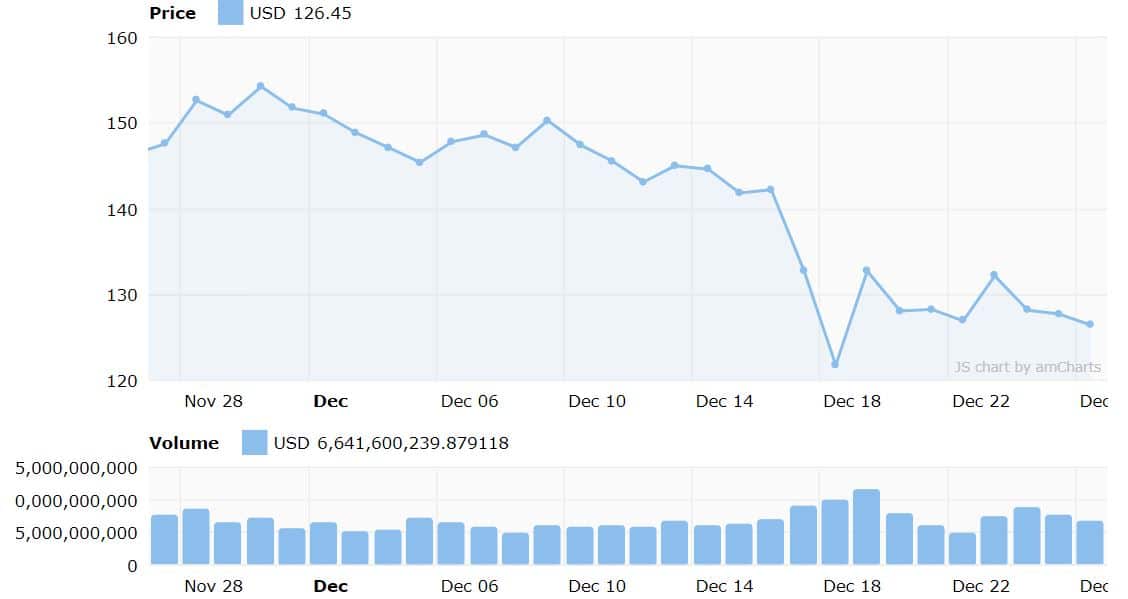Toggle the Volume legend blue marker
This screenshot has width=1128, height=599.
click(254, 442)
